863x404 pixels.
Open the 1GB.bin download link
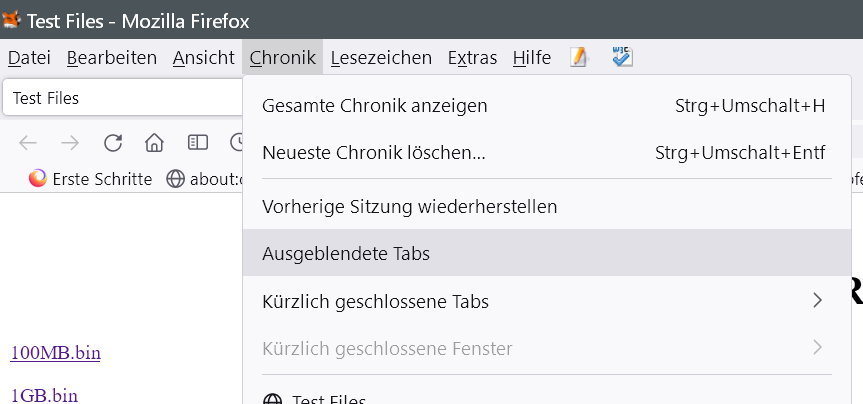click(44, 395)
